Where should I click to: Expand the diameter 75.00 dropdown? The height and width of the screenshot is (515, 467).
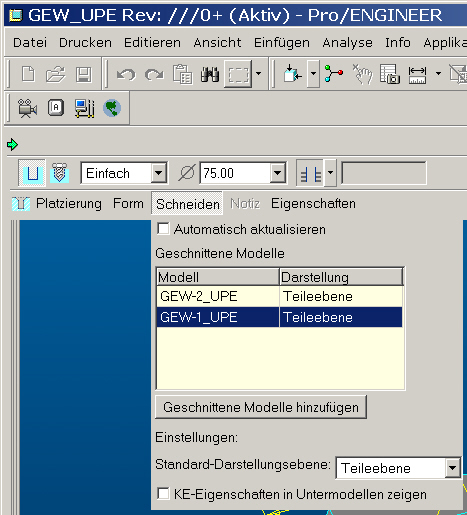point(277,173)
